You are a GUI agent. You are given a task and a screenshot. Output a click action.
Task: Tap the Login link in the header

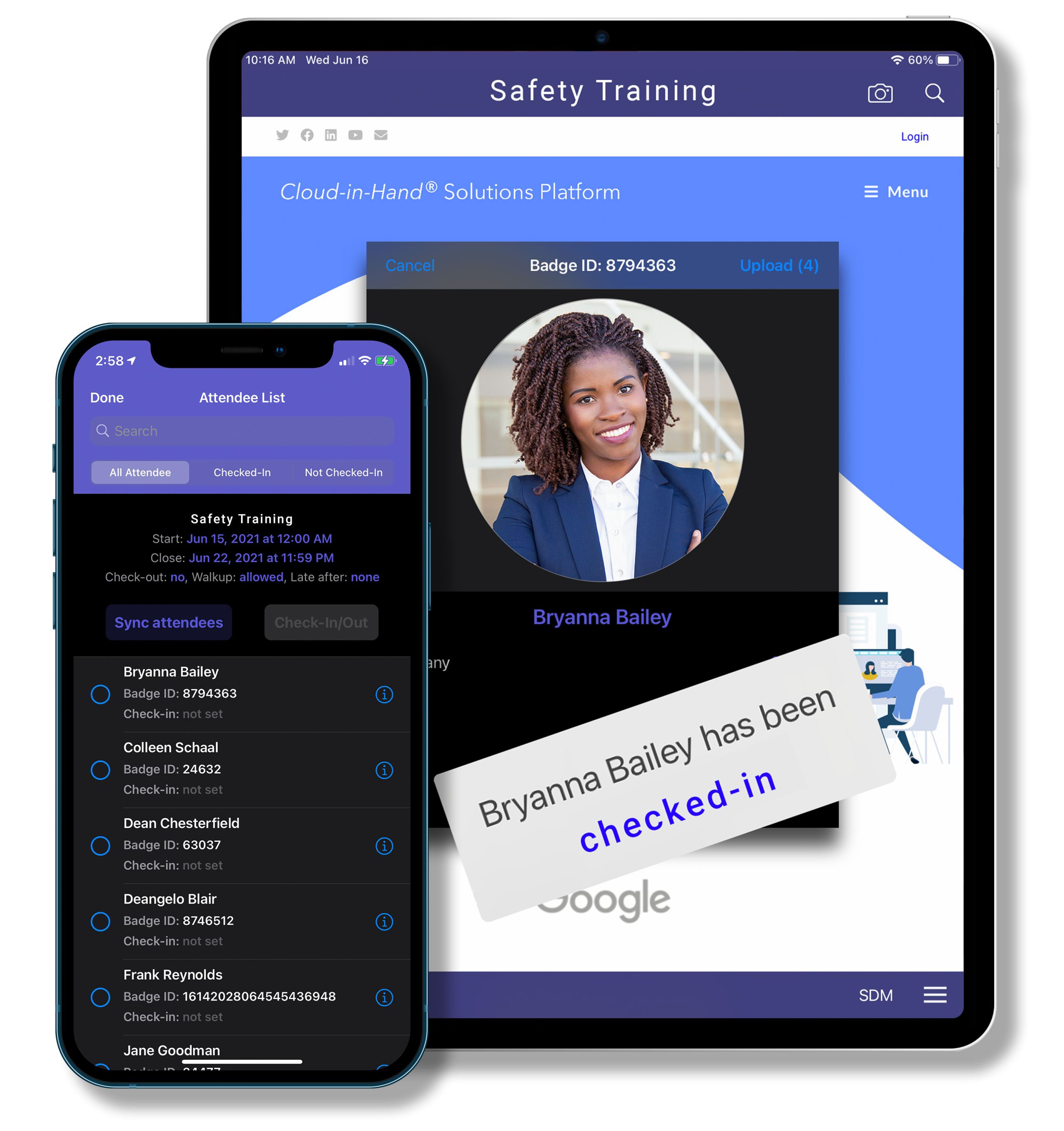[x=916, y=136]
